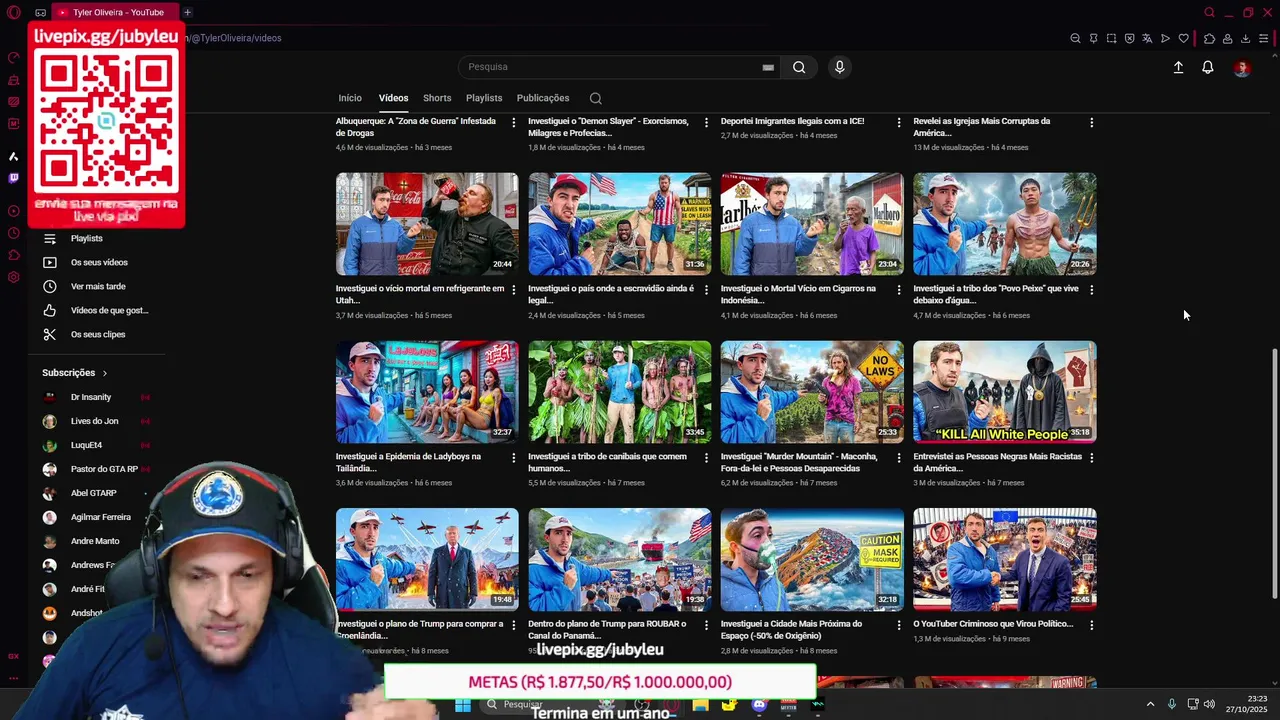Screen dimensions: 1280x720
Task: Expand the Subscrições section chevron
Action: [x=104, y=373]
